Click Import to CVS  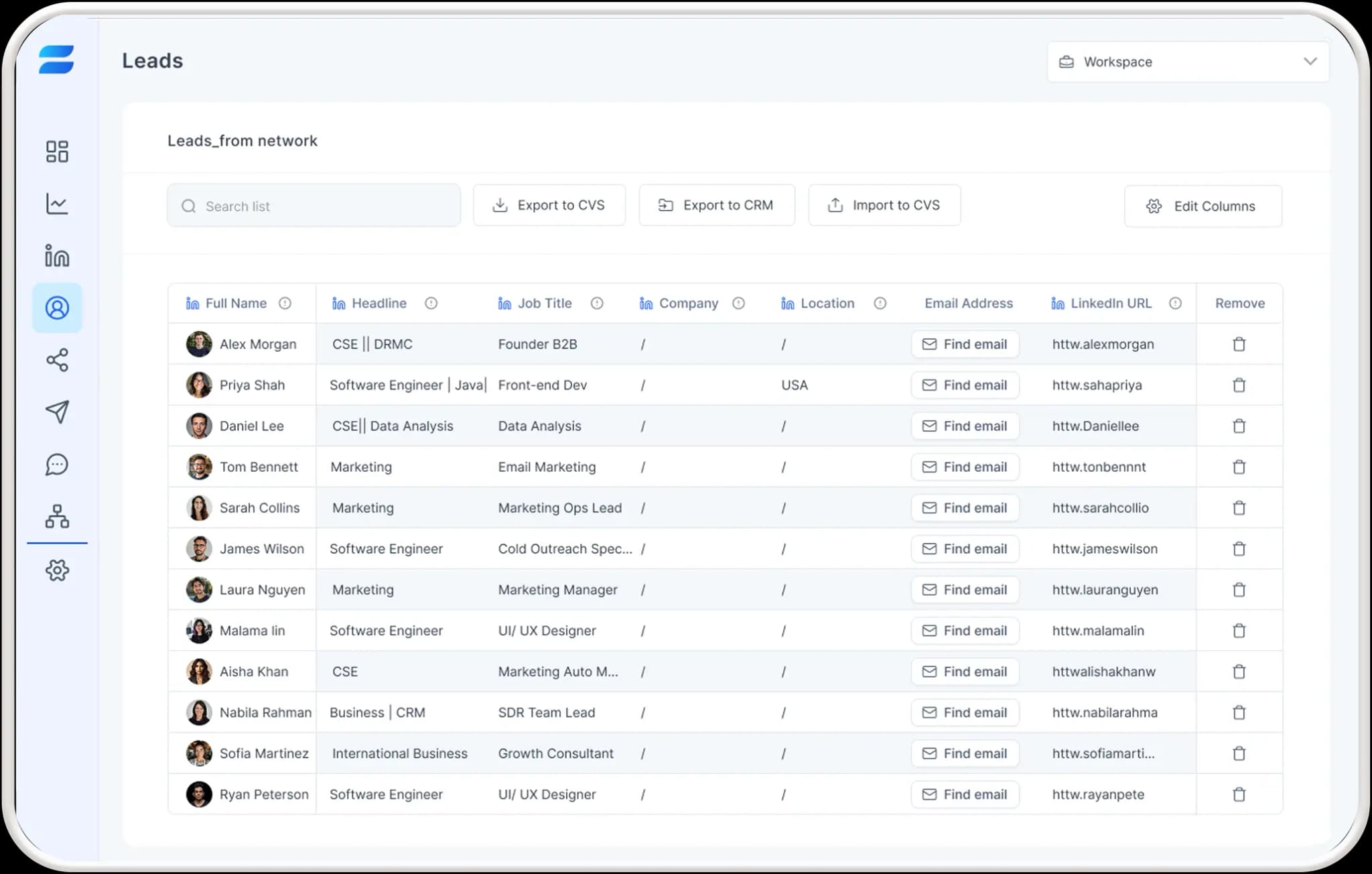click(x=884, y=205)
